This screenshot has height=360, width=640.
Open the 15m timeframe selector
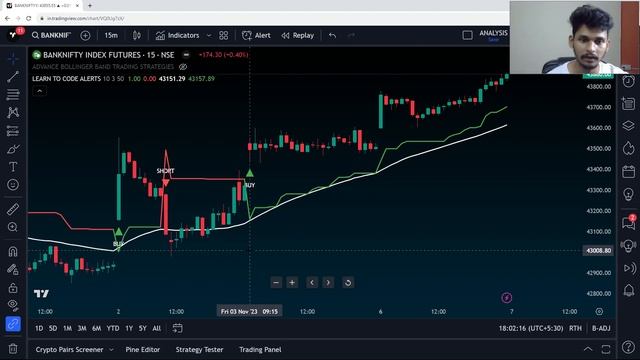[111, 36]
